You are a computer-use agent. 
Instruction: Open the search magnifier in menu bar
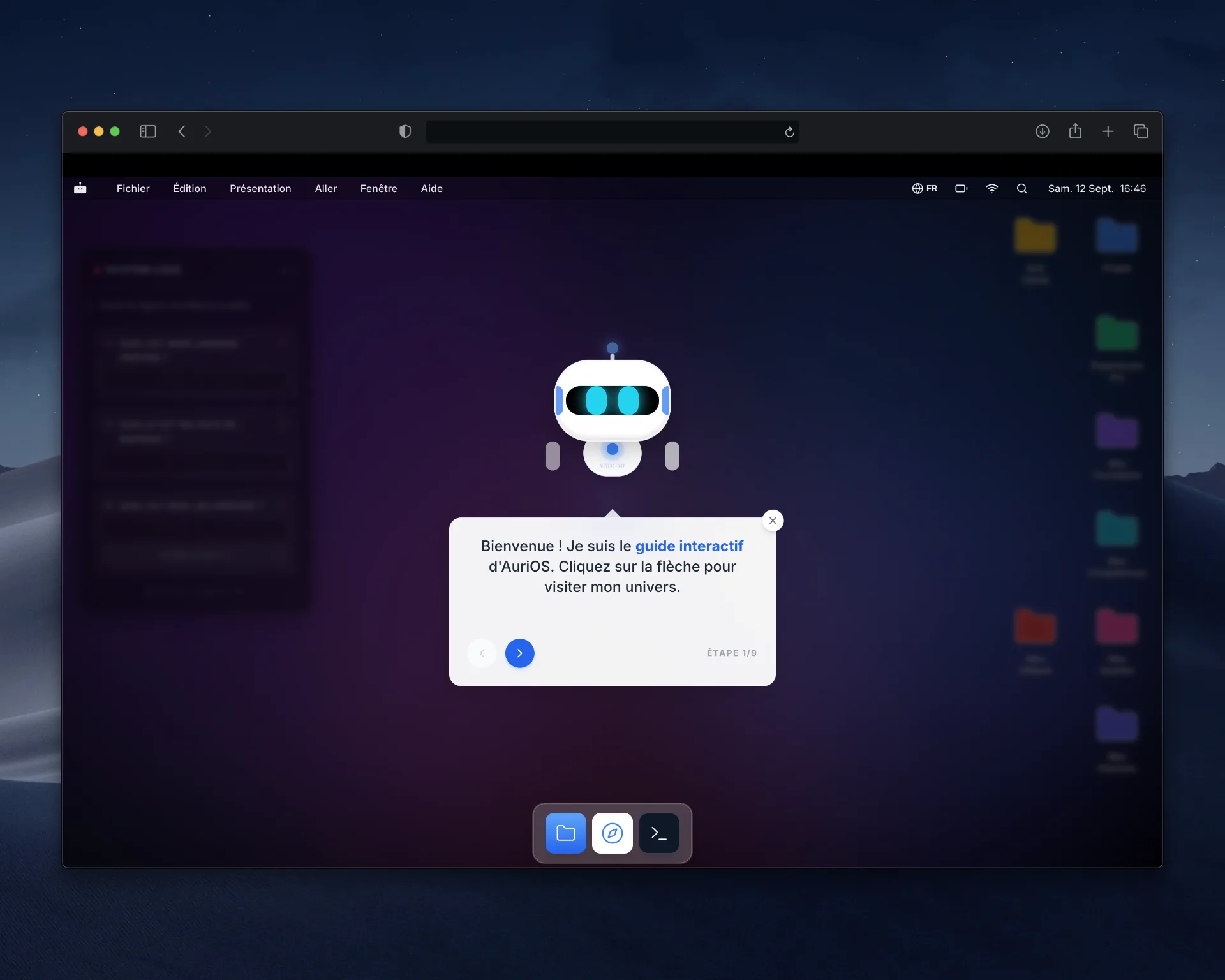pyautogui.click(x=1021, y=188)
